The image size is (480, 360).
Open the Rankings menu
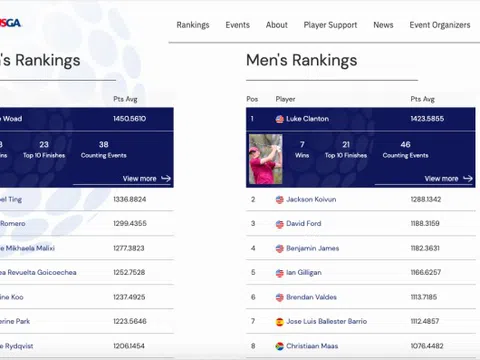[x=193, y=25]
